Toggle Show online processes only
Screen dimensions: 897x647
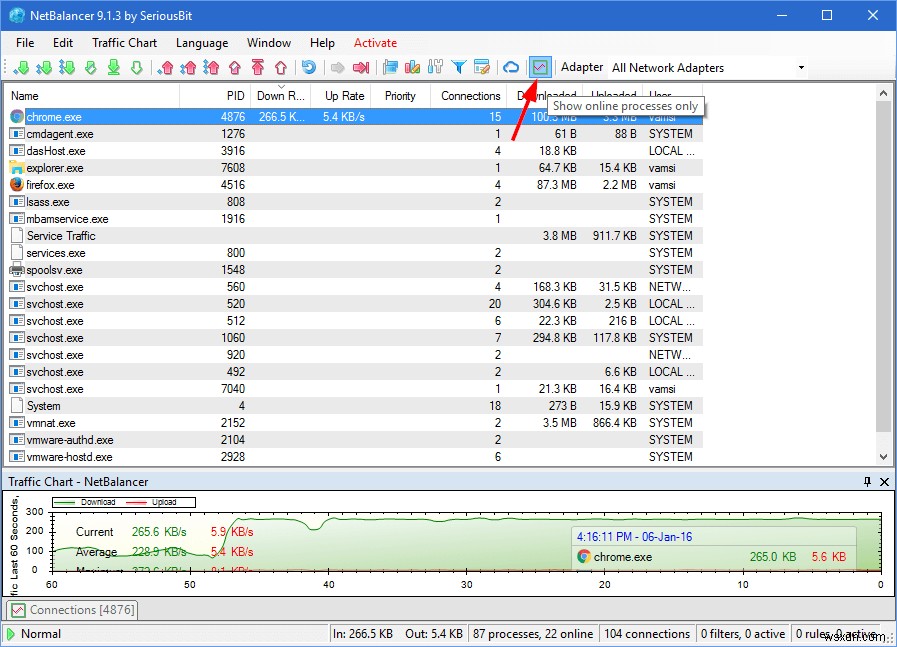pyautogui.click(x=540, y=67)
